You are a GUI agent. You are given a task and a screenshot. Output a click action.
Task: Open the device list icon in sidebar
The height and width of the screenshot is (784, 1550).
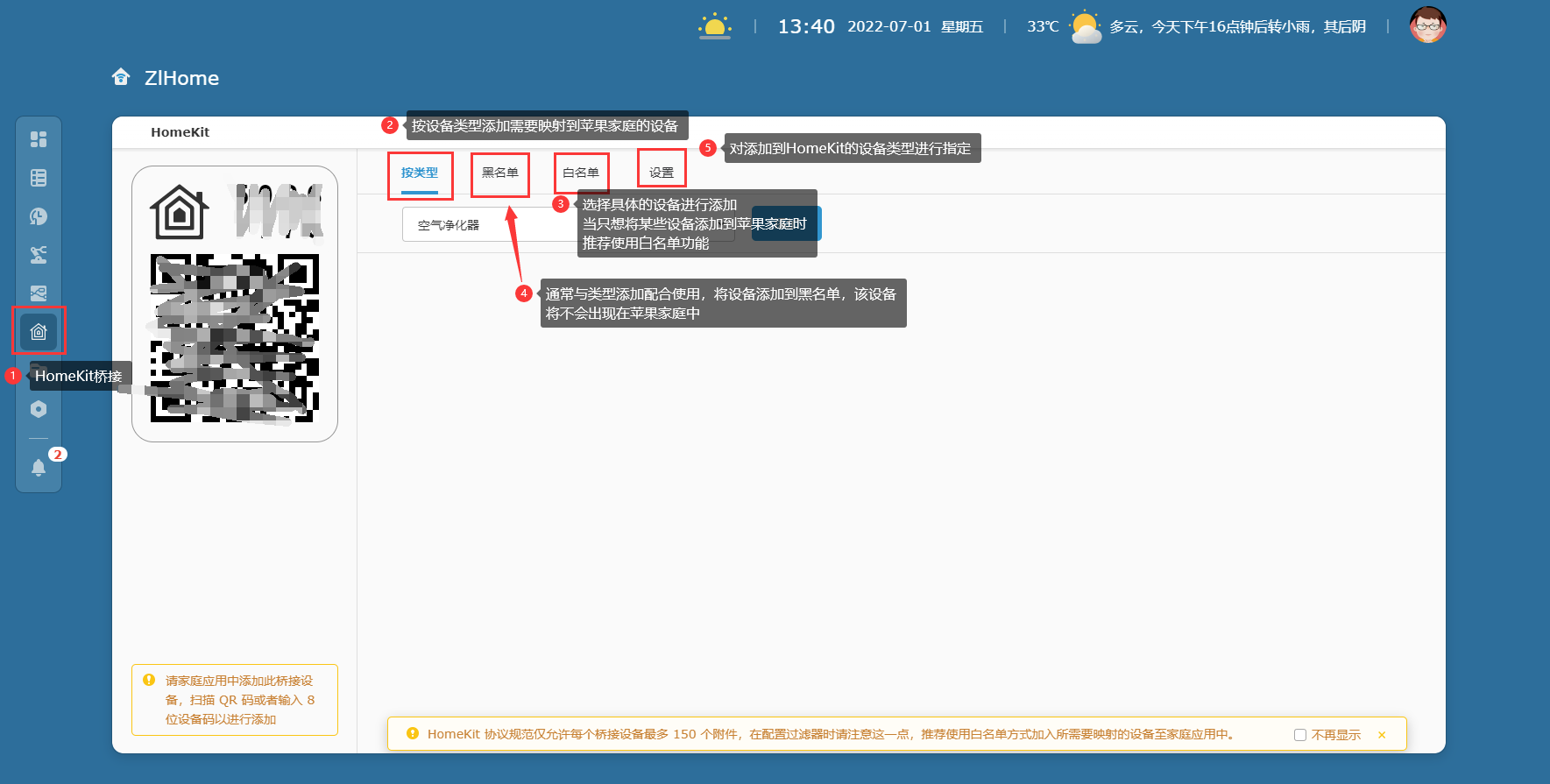coord(39,178)
